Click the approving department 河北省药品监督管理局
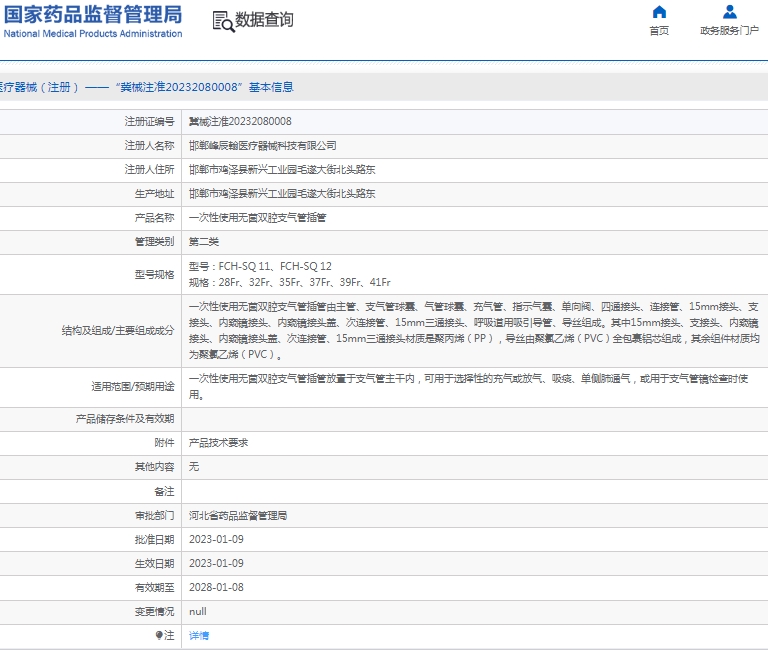 [237, 515]
